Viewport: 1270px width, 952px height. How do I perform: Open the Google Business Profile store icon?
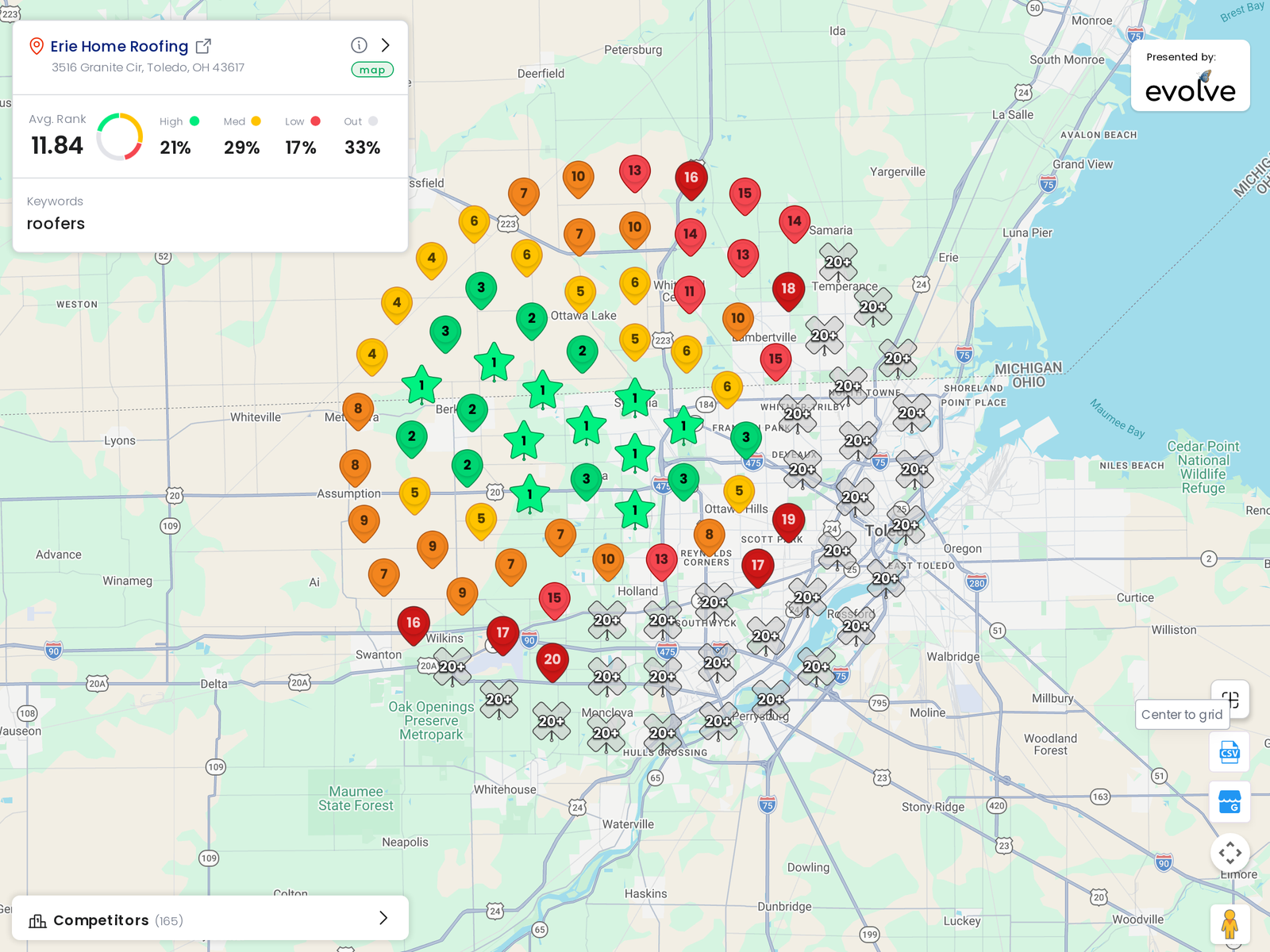1230,802
